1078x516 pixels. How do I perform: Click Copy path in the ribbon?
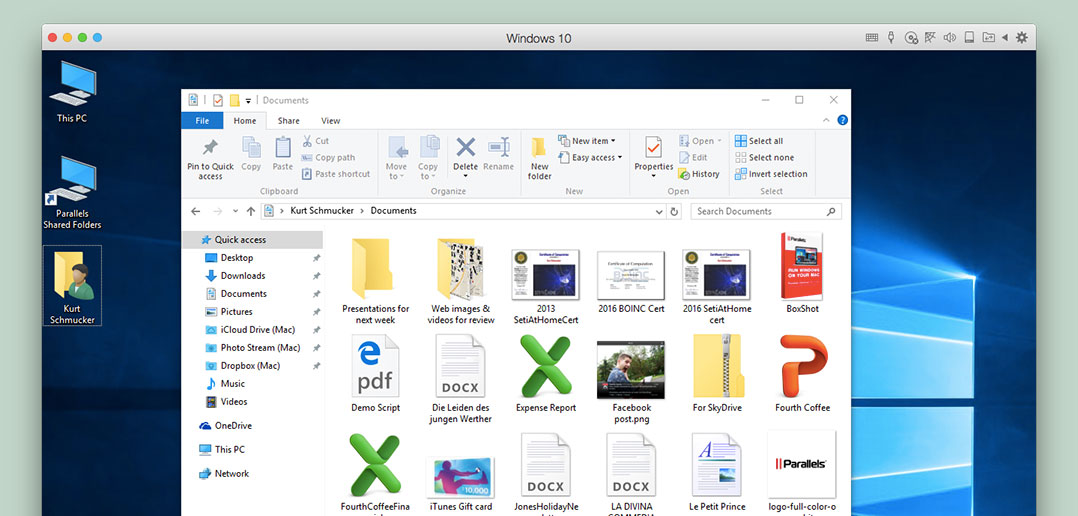pos(329,157)
